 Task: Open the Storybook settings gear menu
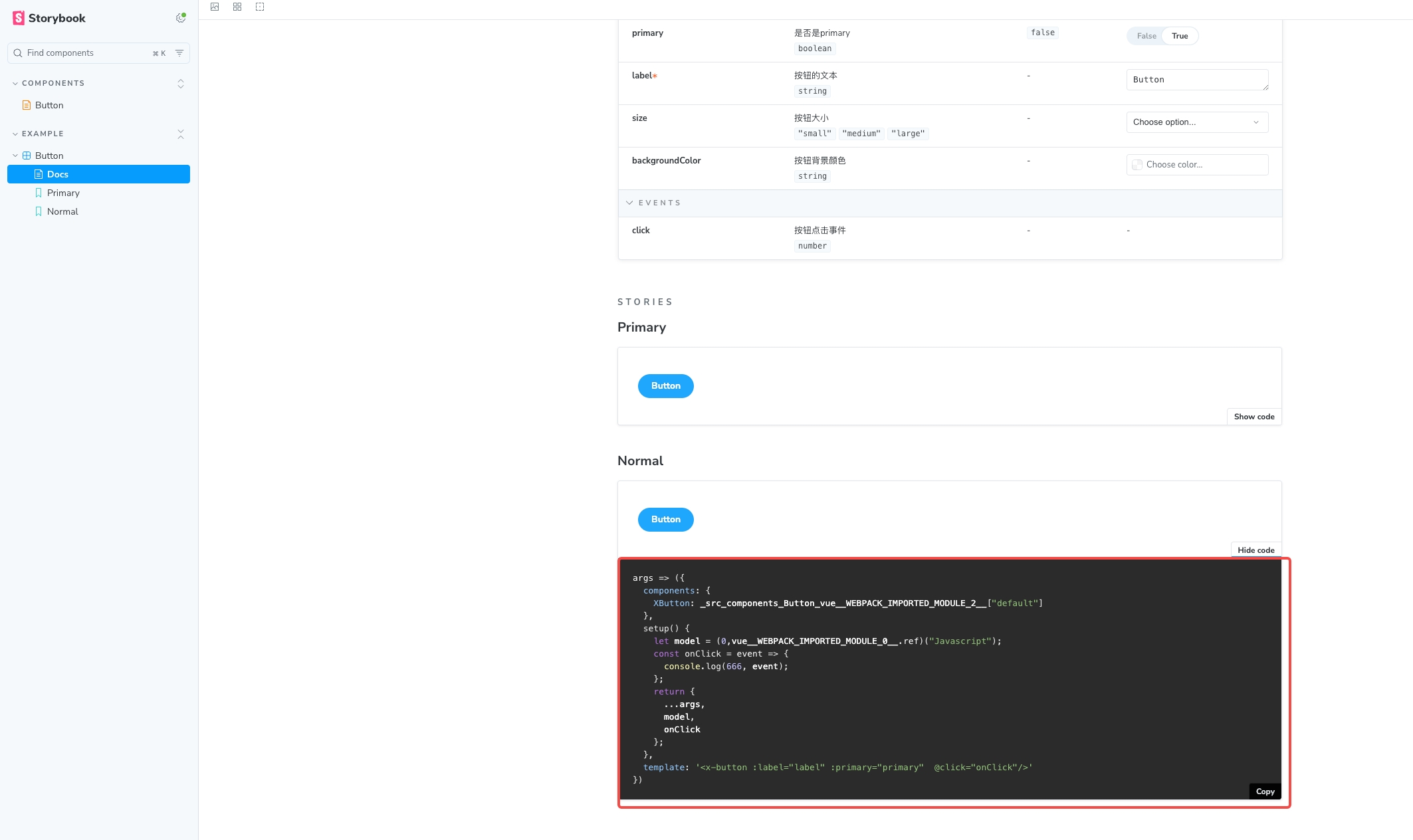(x=180, y=18)
